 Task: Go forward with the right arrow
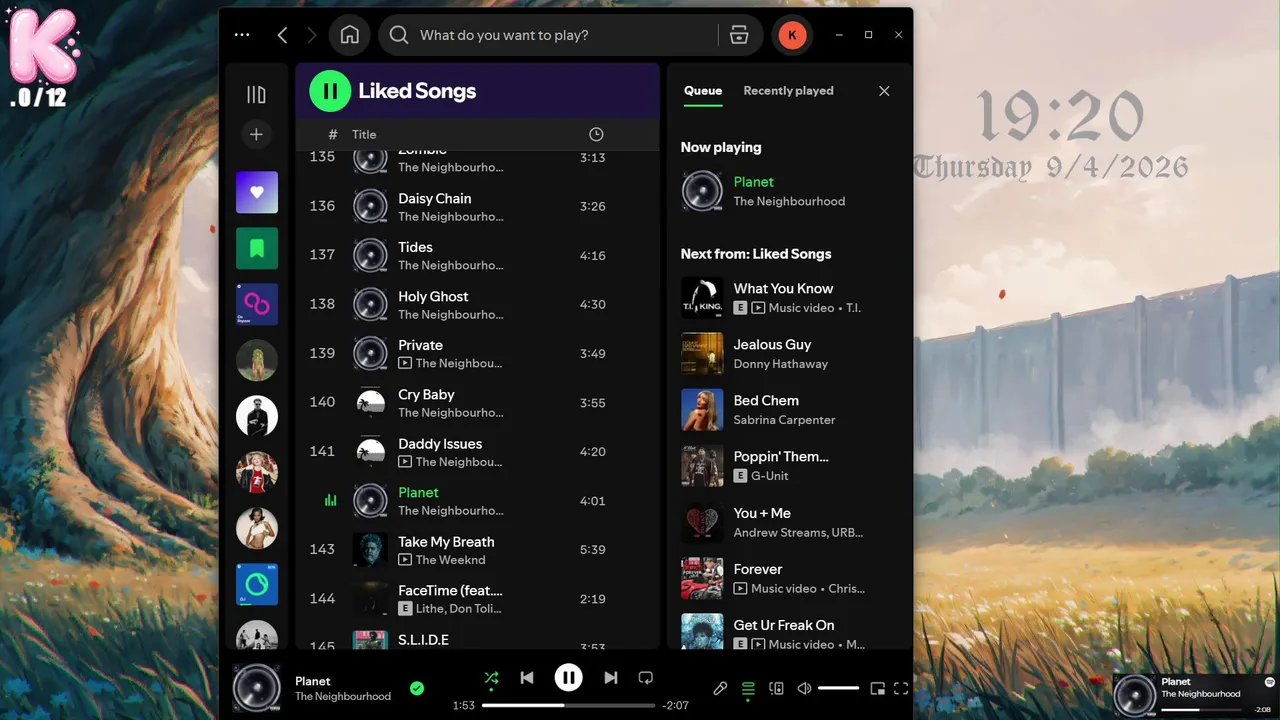[311, 35]
